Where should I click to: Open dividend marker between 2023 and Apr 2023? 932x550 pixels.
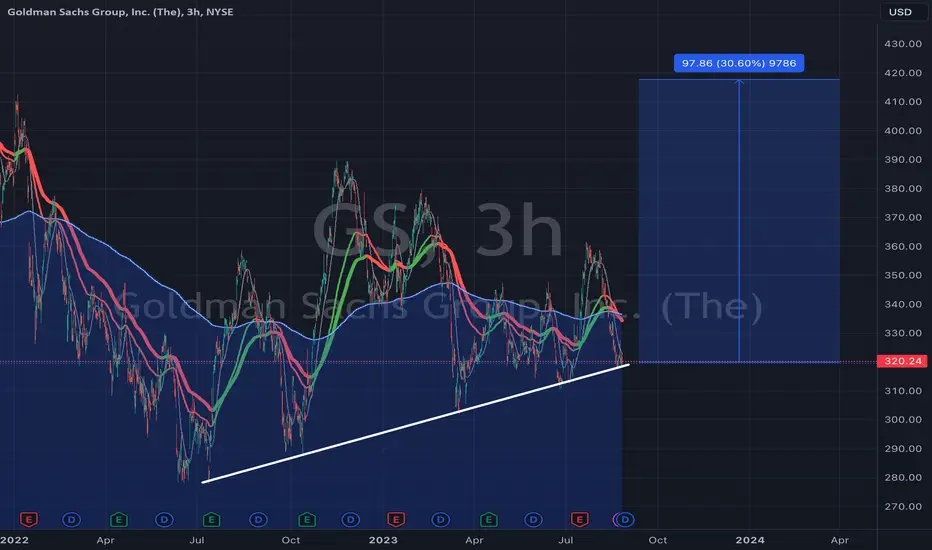pyautogui.click(x=440, y=520)
